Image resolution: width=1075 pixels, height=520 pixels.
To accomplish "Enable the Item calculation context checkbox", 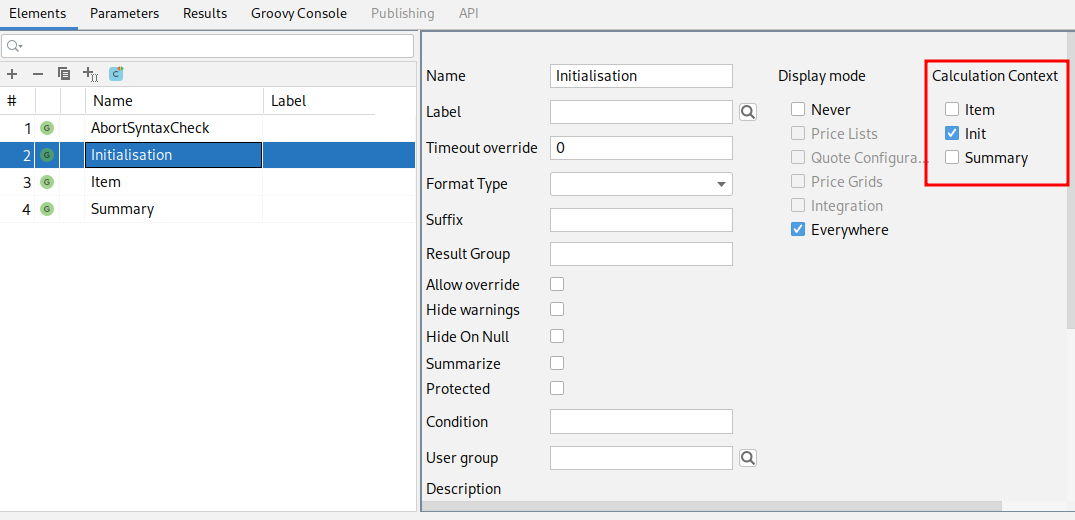I will tap(952, 110).
